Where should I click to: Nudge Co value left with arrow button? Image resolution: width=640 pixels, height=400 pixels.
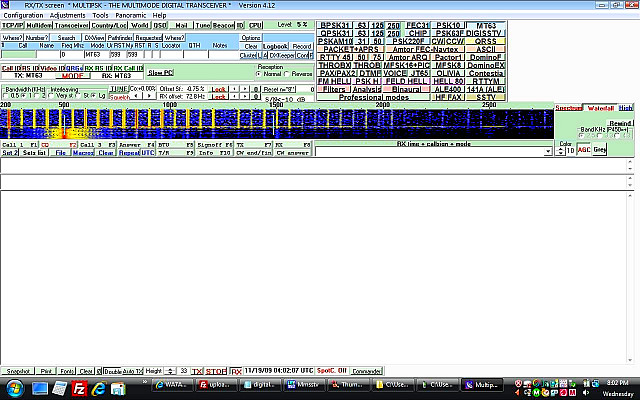[136, 96]
